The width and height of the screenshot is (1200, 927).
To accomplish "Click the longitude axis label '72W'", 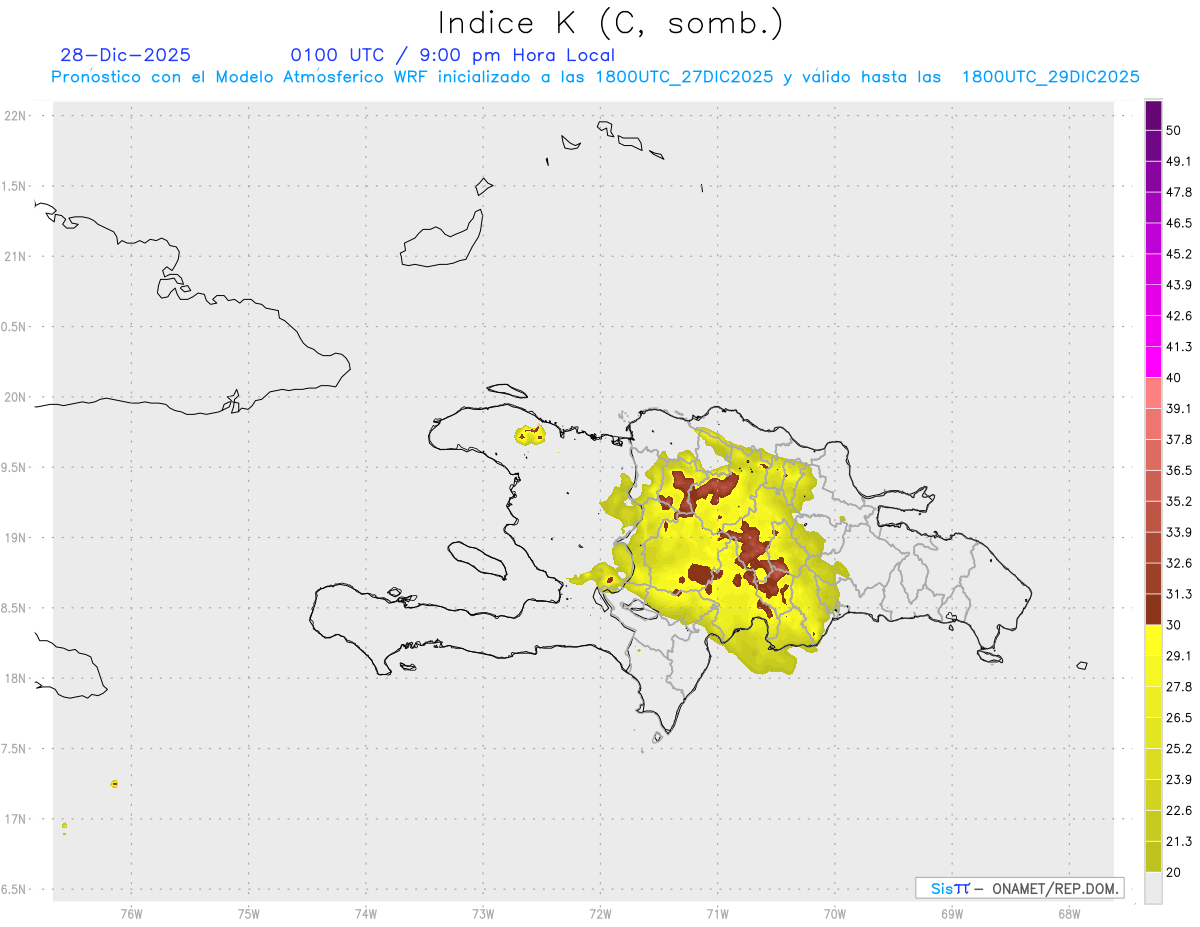I will 600,913.
